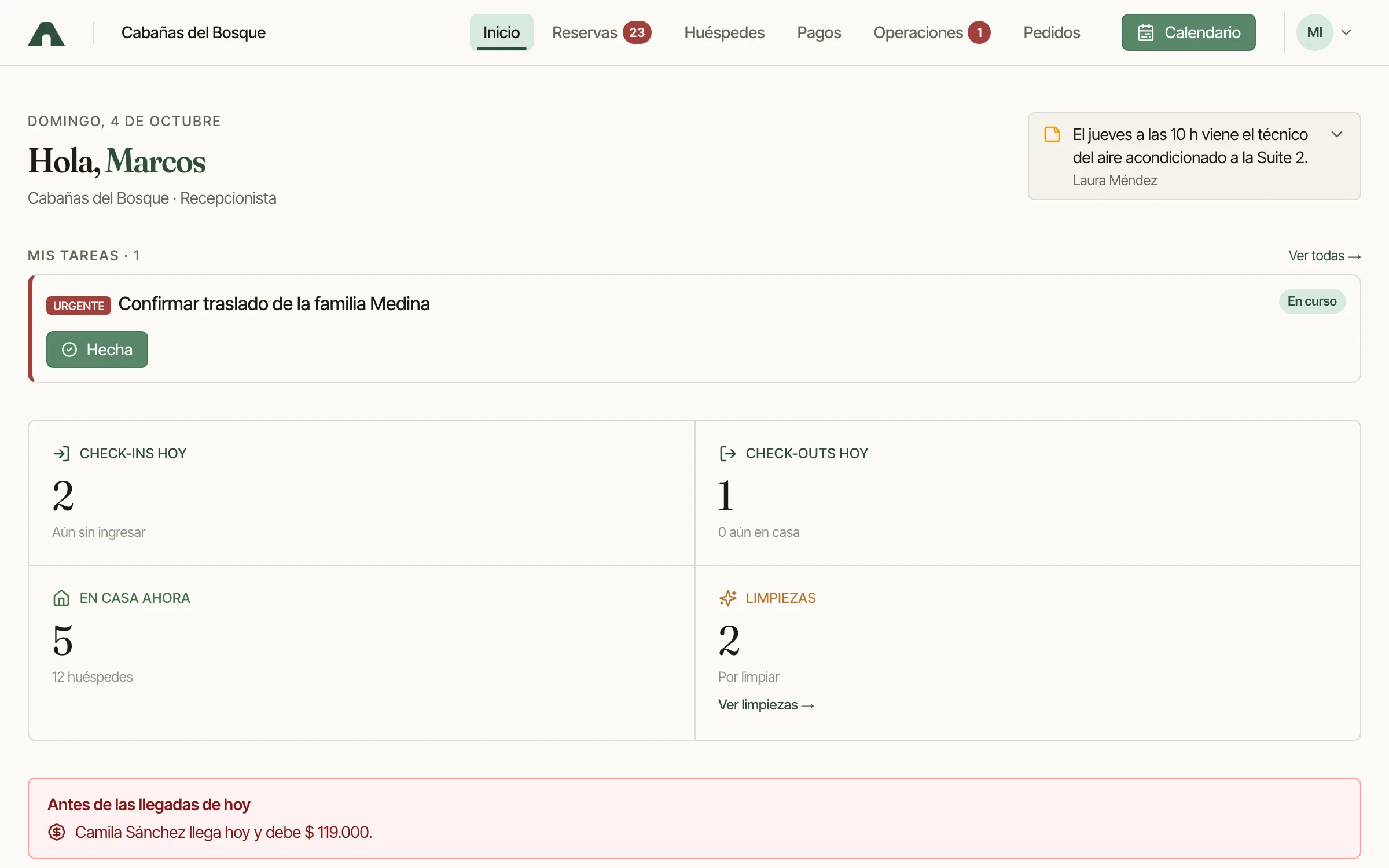Open the MI user avatar
This screenshot has width=1389, height=868.
[x=1314, y=32]
